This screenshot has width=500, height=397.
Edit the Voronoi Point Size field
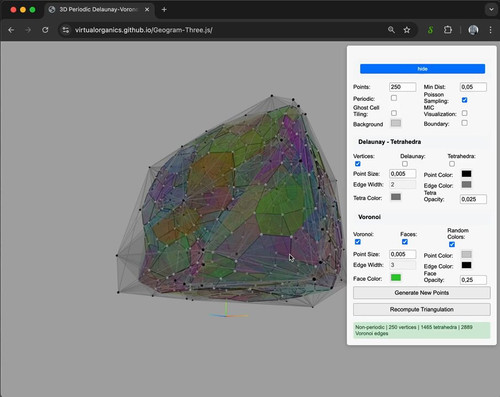click(402, 254)
